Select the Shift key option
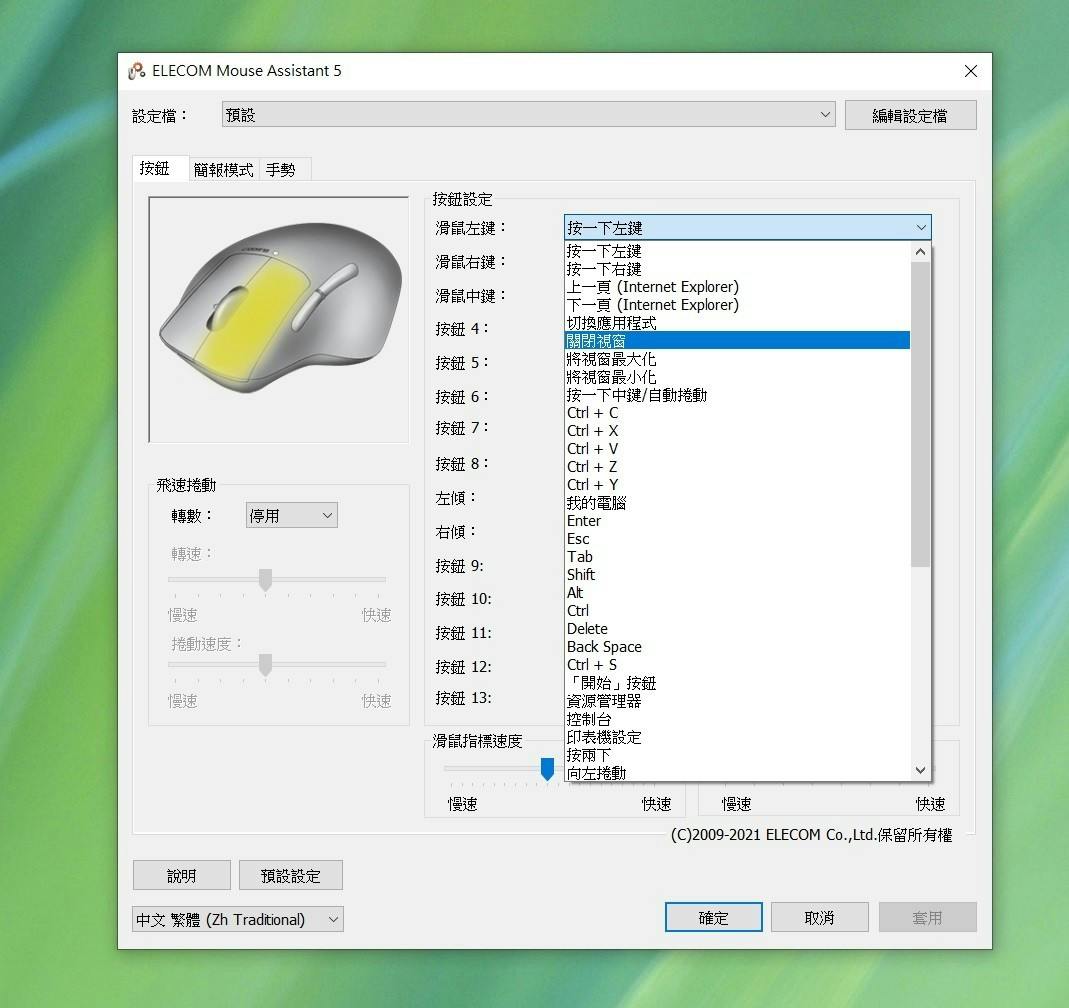Viewport: 1069px width, 1008px height. pyautogui.click(x=738, y=575)
